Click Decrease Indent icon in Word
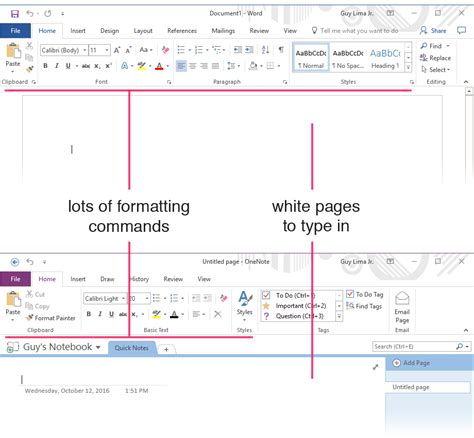474x438 pixels. [238, 50]
